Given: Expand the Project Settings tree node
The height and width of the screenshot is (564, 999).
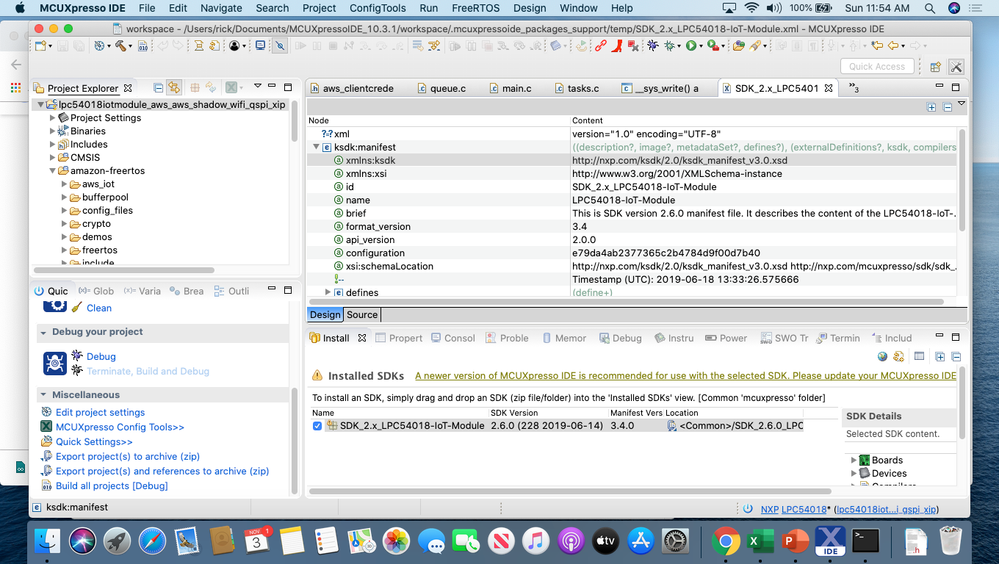Looking at the screenshot, I should click(x=52, y=118).
